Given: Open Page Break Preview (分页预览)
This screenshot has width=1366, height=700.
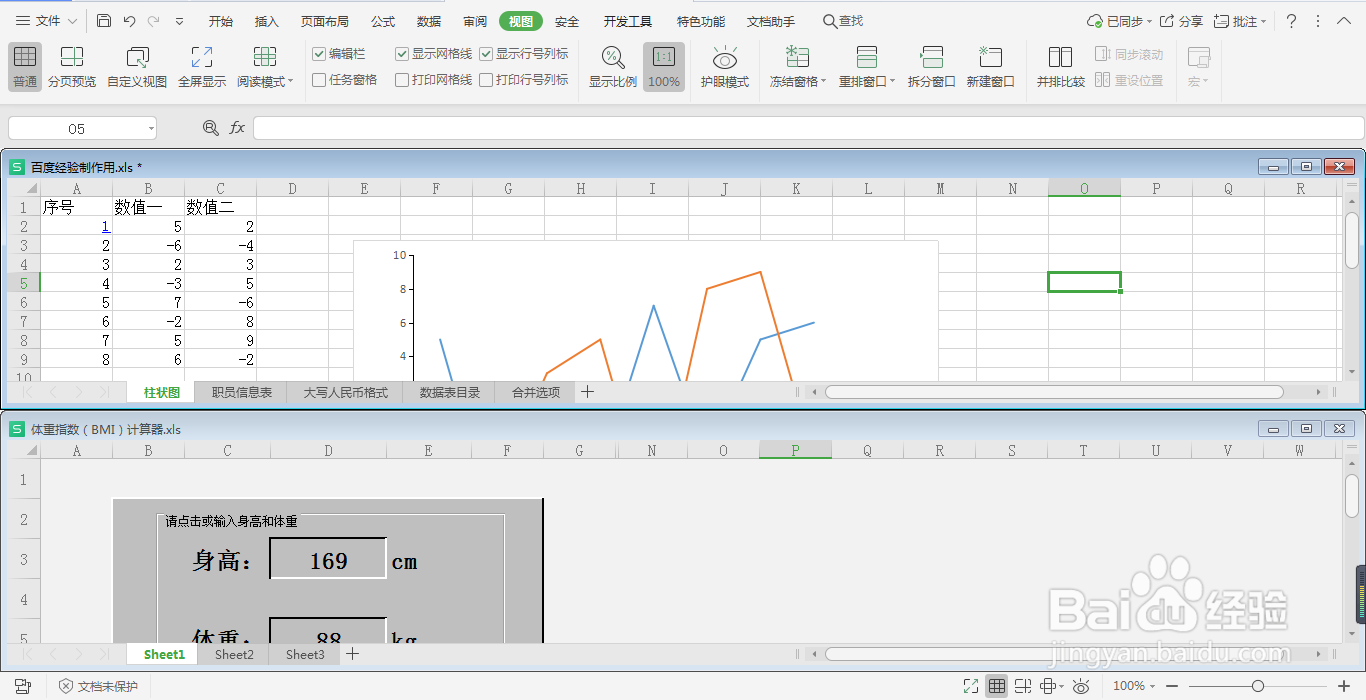Looking at the screenshot, I should 72,66.
